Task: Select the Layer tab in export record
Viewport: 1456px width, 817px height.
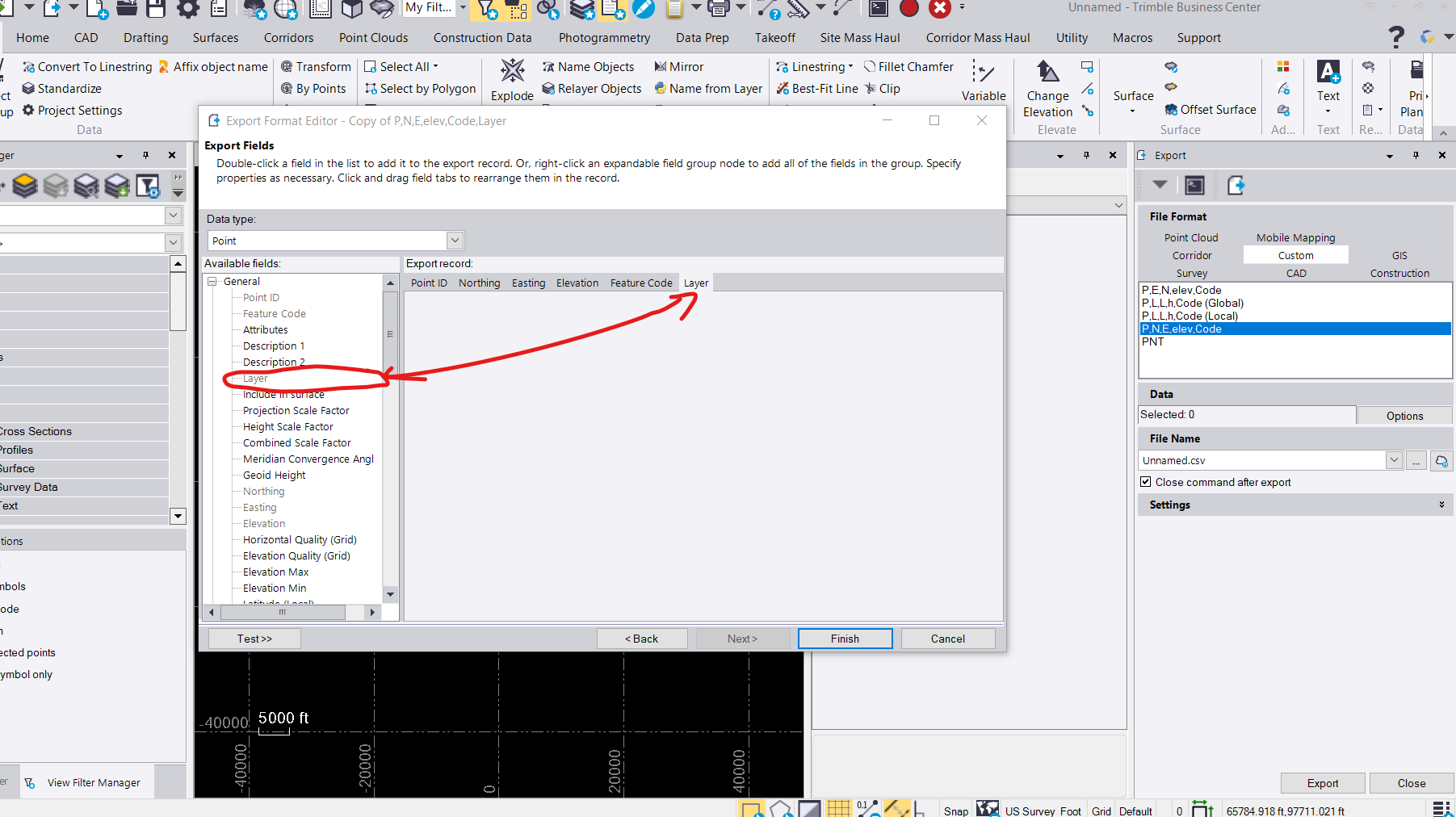Action: pyautogui.click(x=695, y=283)
